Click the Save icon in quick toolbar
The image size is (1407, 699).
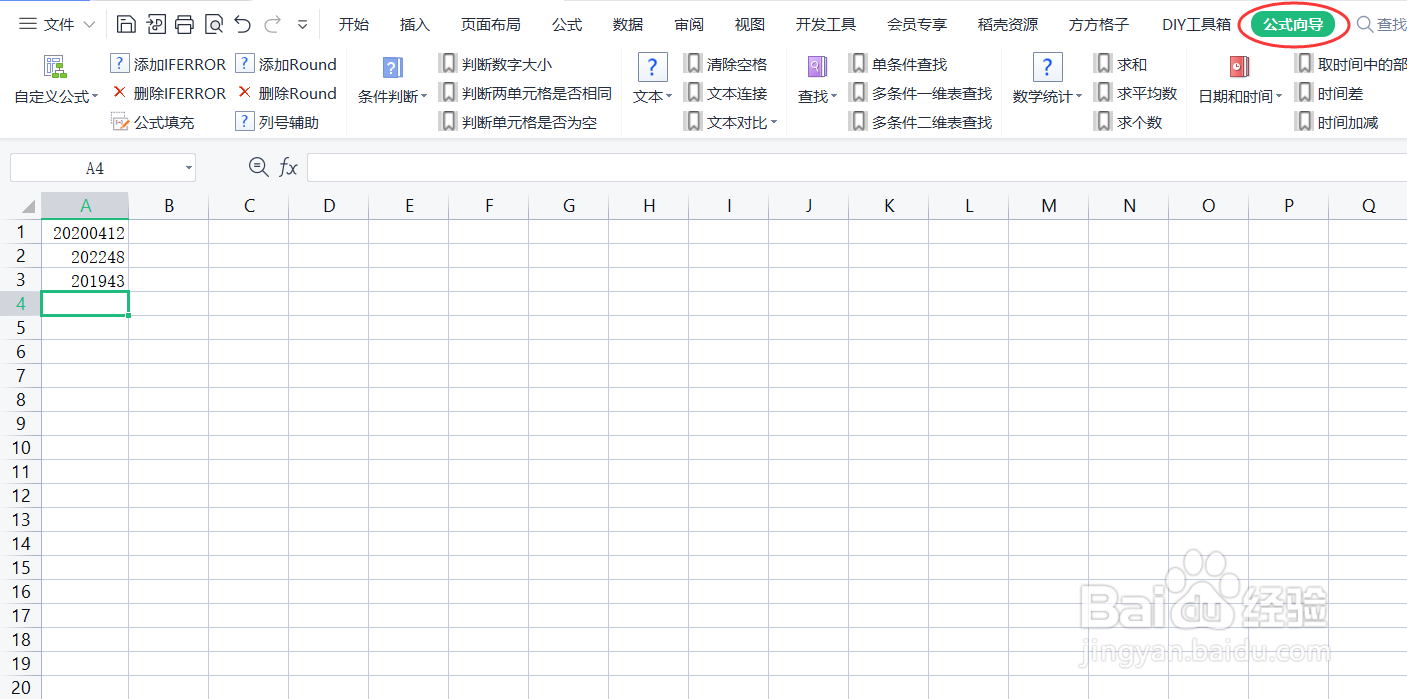126,24
